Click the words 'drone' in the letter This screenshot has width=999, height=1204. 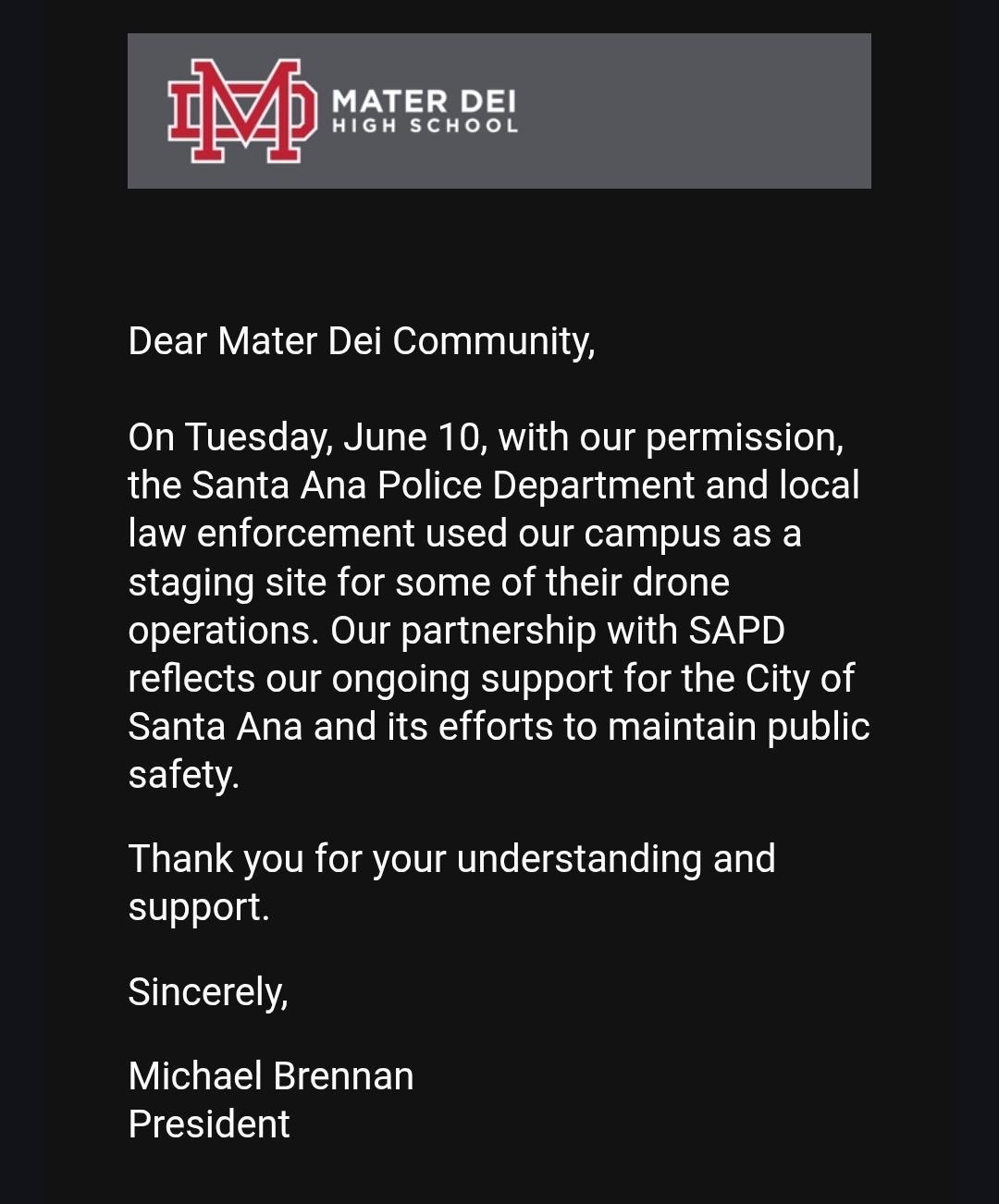[x=681, y=582]
